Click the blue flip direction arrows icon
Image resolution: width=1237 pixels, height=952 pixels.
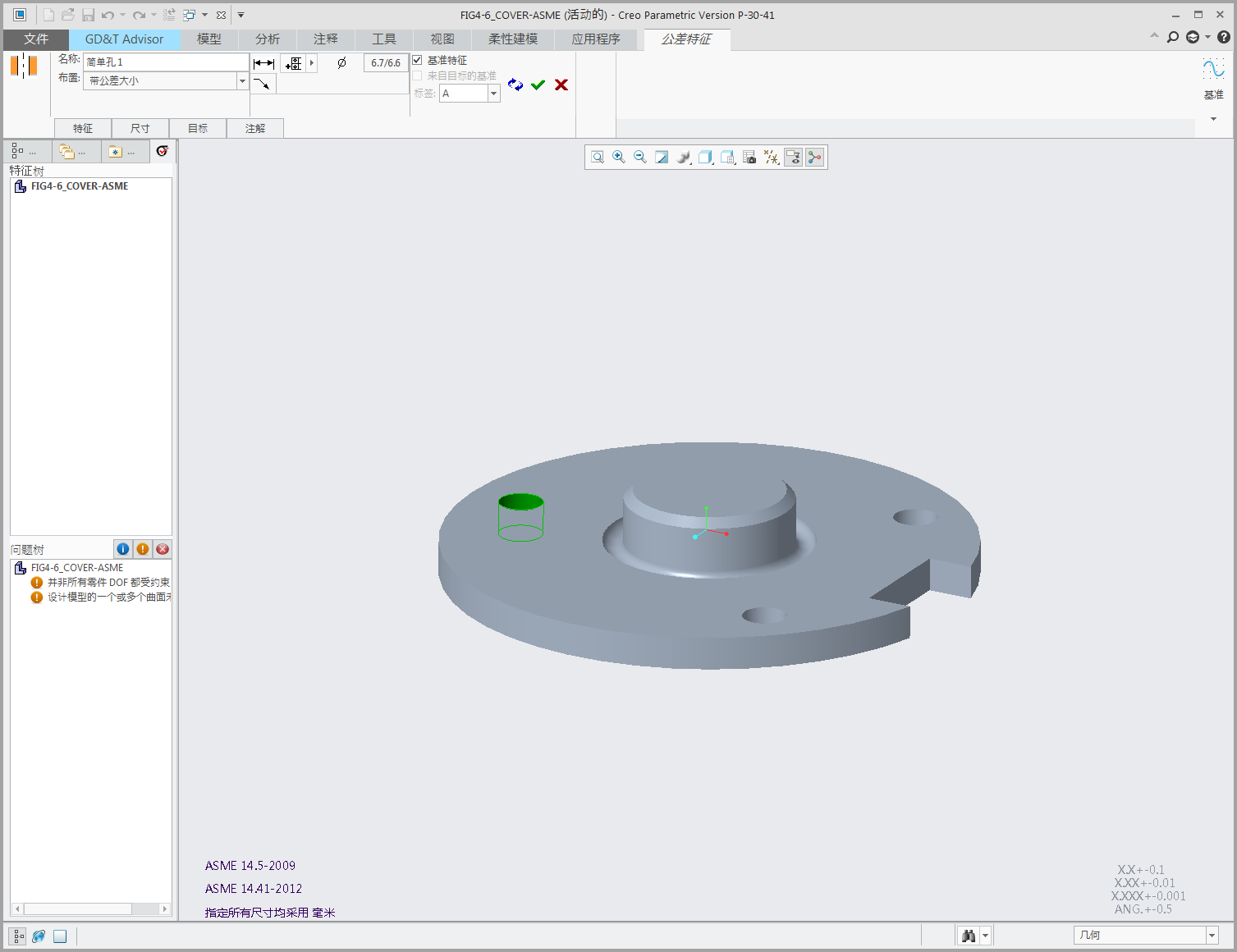pos(515,85)
